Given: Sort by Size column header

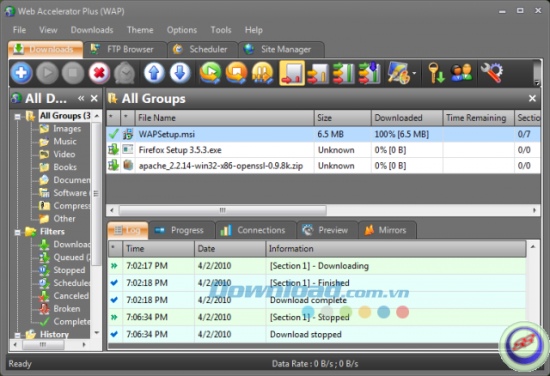Looking at the screenshot, I should point(343,118).
